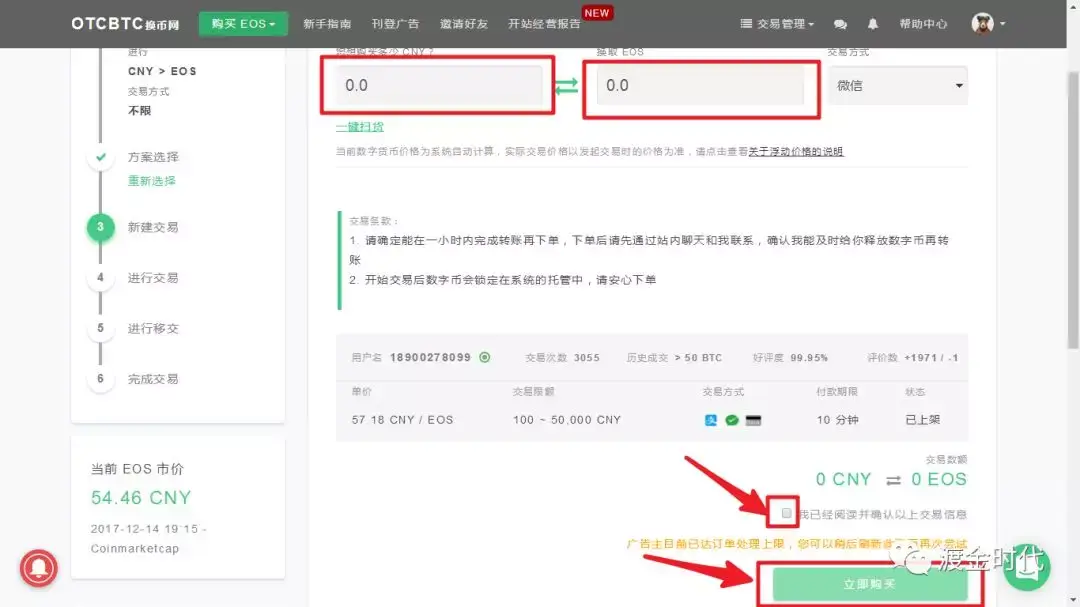Click the 方案选择 step label
This screenshot has height=607, width=1080.
tap(153, 157)
